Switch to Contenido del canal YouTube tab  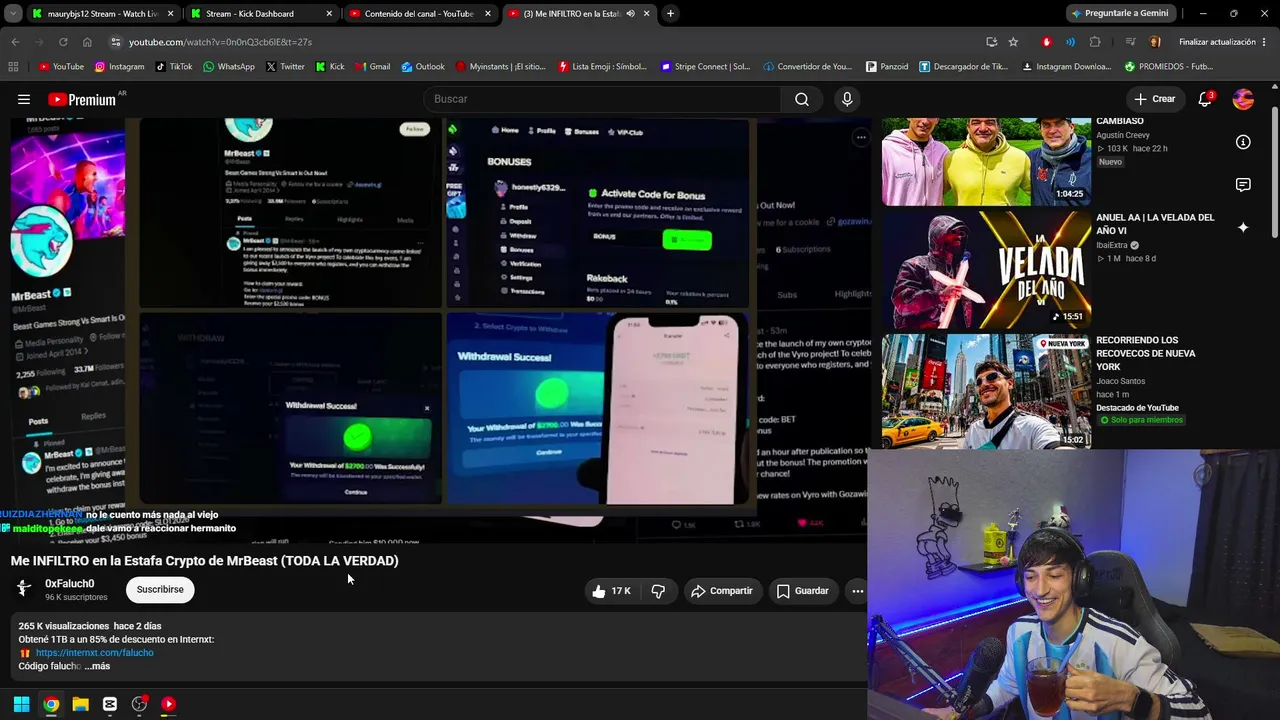tap(420, 14)
